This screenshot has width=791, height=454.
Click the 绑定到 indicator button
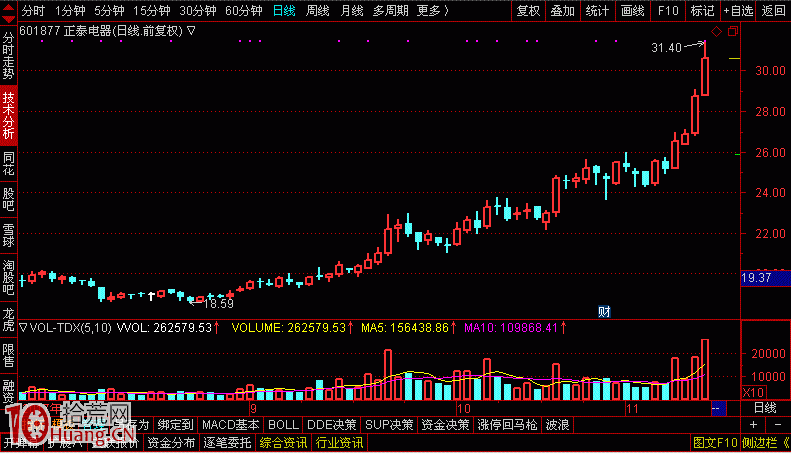pyautogui.click(x=175, y=425)
